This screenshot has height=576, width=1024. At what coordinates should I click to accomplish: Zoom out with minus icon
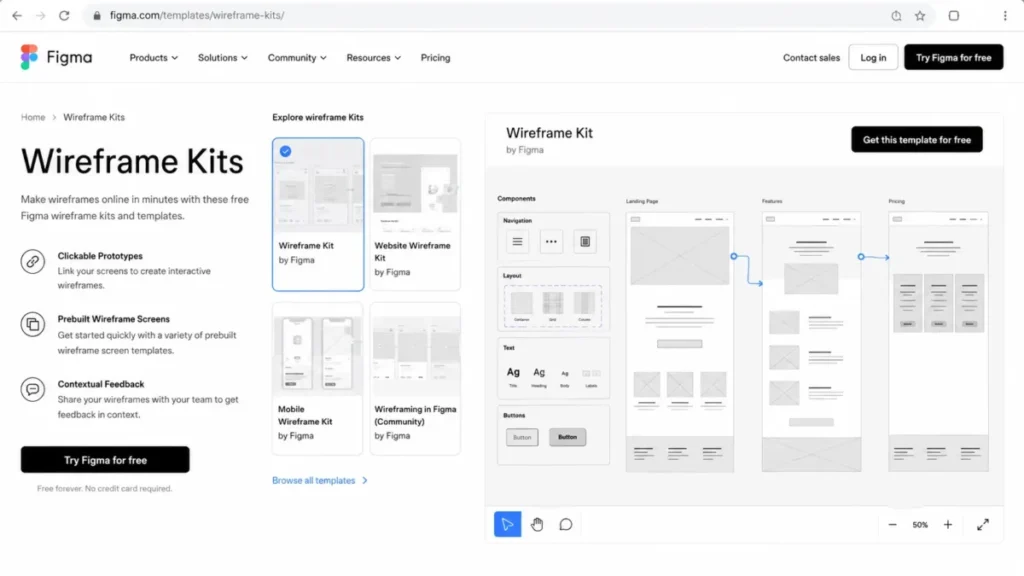[892, 524]
